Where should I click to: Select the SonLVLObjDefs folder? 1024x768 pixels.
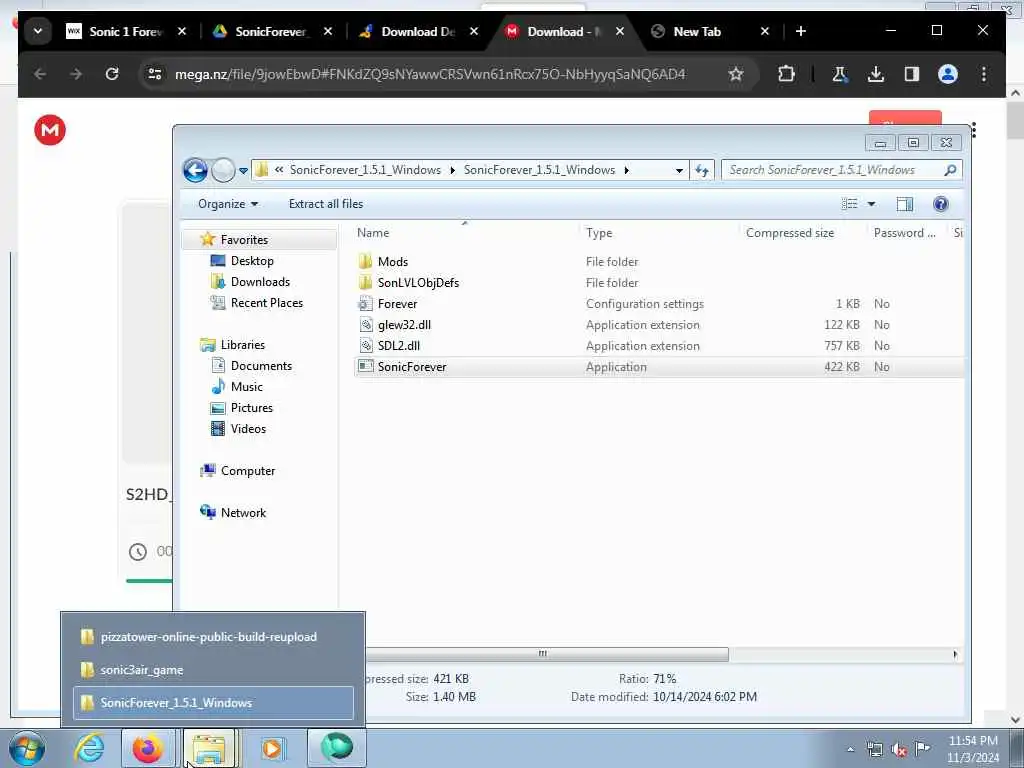[418, 283]
